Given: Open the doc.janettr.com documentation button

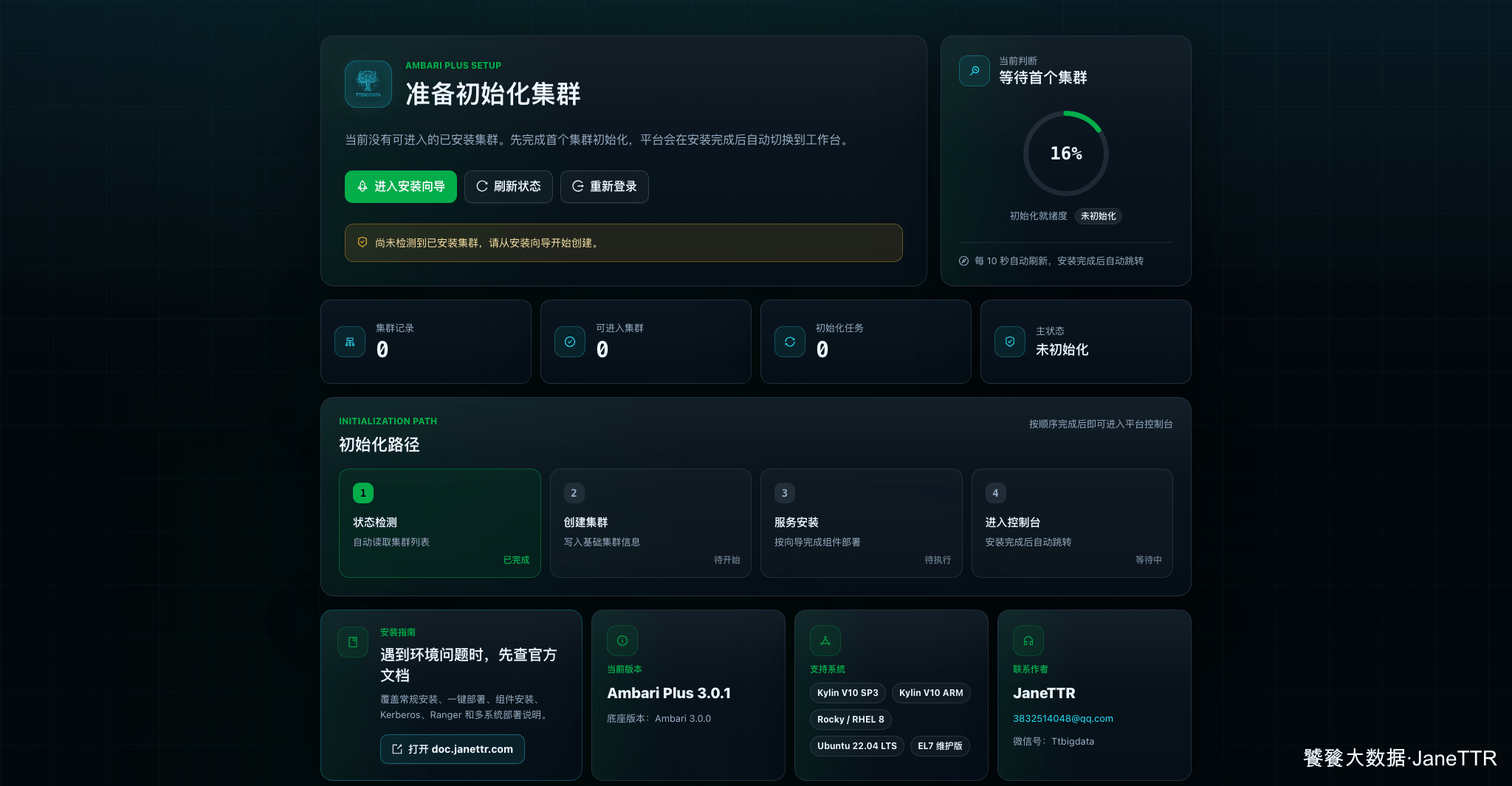Looking at the screenshot, I should tap(453, 749).
